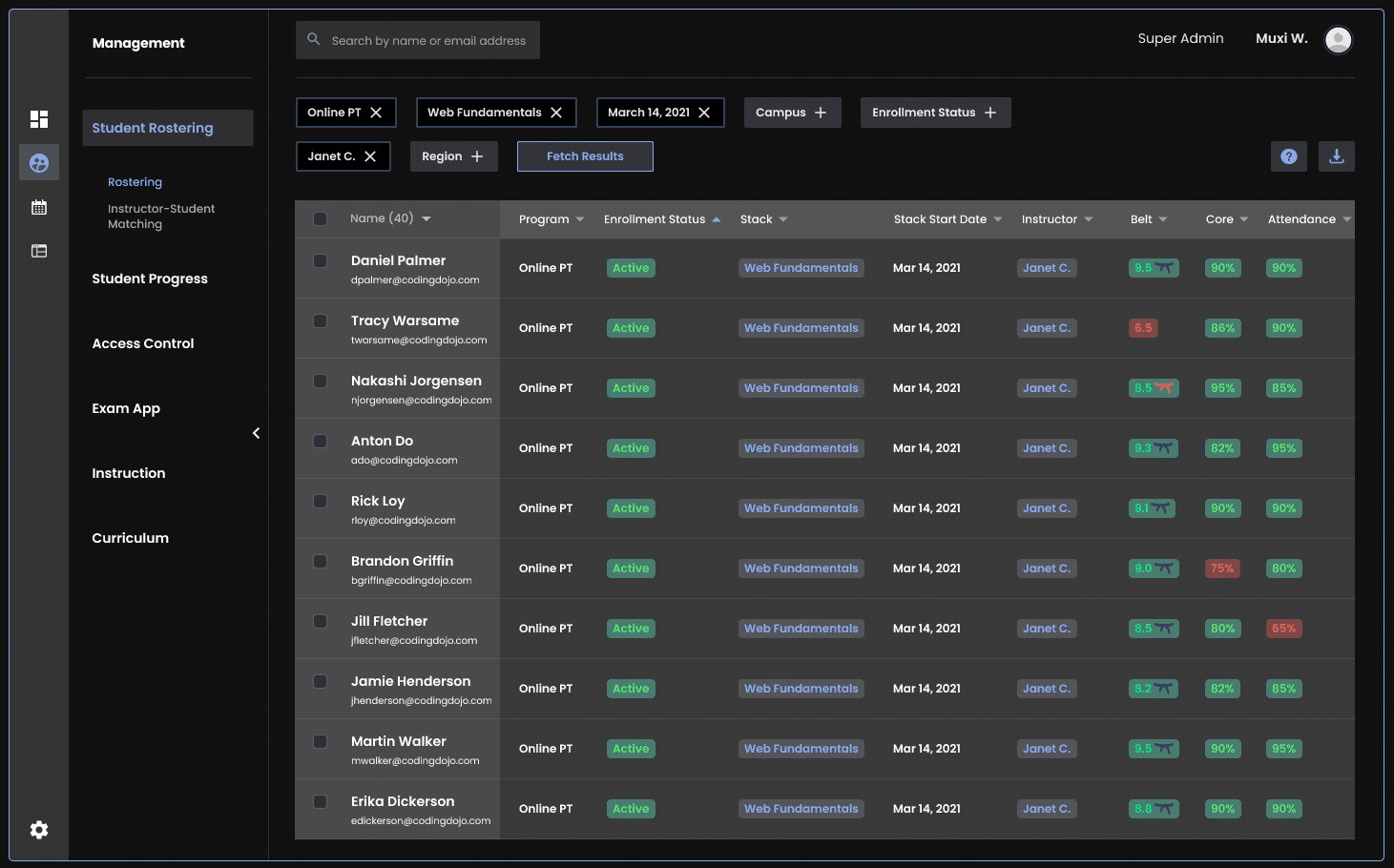Click Anton Do's Active status badge
Viewport: 1394px width, 868px height.
631,448
